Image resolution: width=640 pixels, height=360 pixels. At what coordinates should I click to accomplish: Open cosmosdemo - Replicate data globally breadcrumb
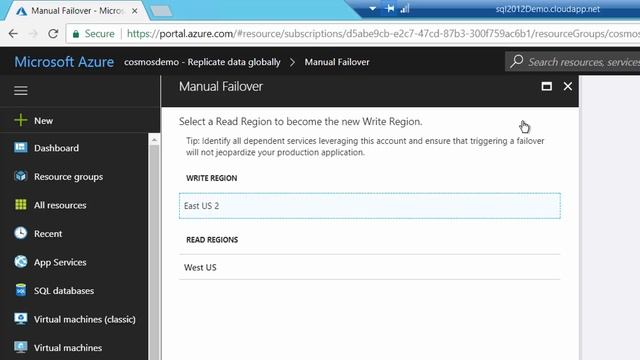(202, 62)
